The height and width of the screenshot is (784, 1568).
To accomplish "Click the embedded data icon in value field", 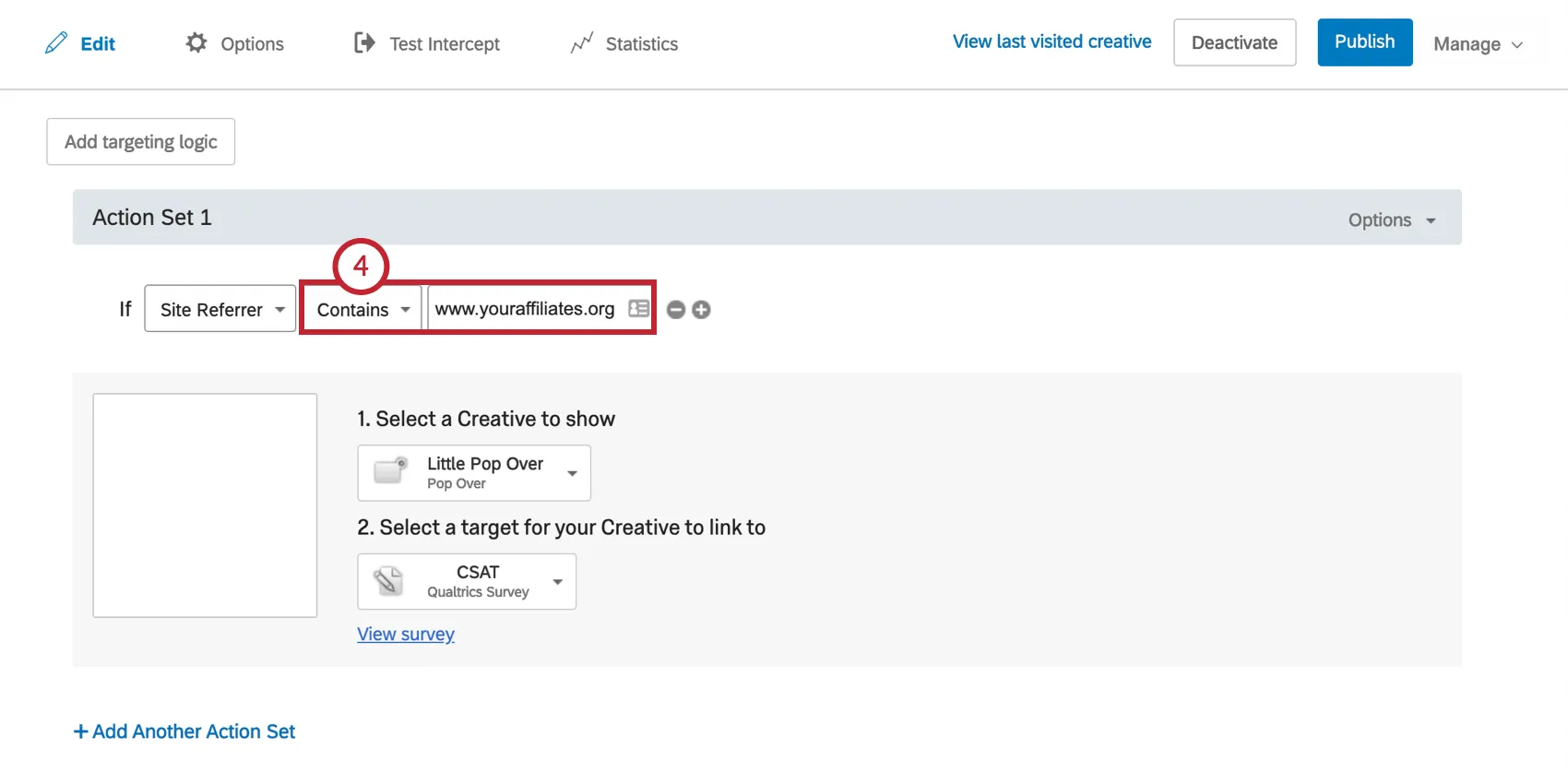I will (638, 309).
